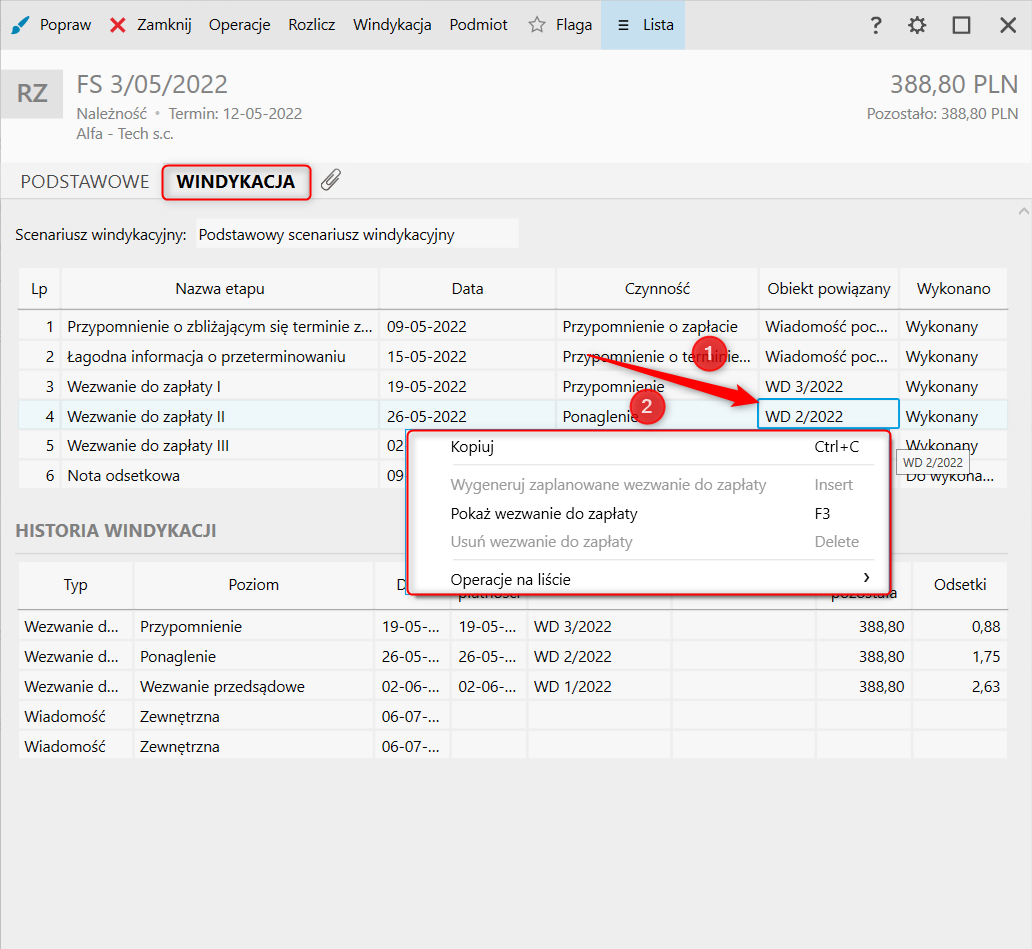Click the Flaga star icon
Image resolution: width=1032 pixels, height=949 pixels.
click(537, 25)
